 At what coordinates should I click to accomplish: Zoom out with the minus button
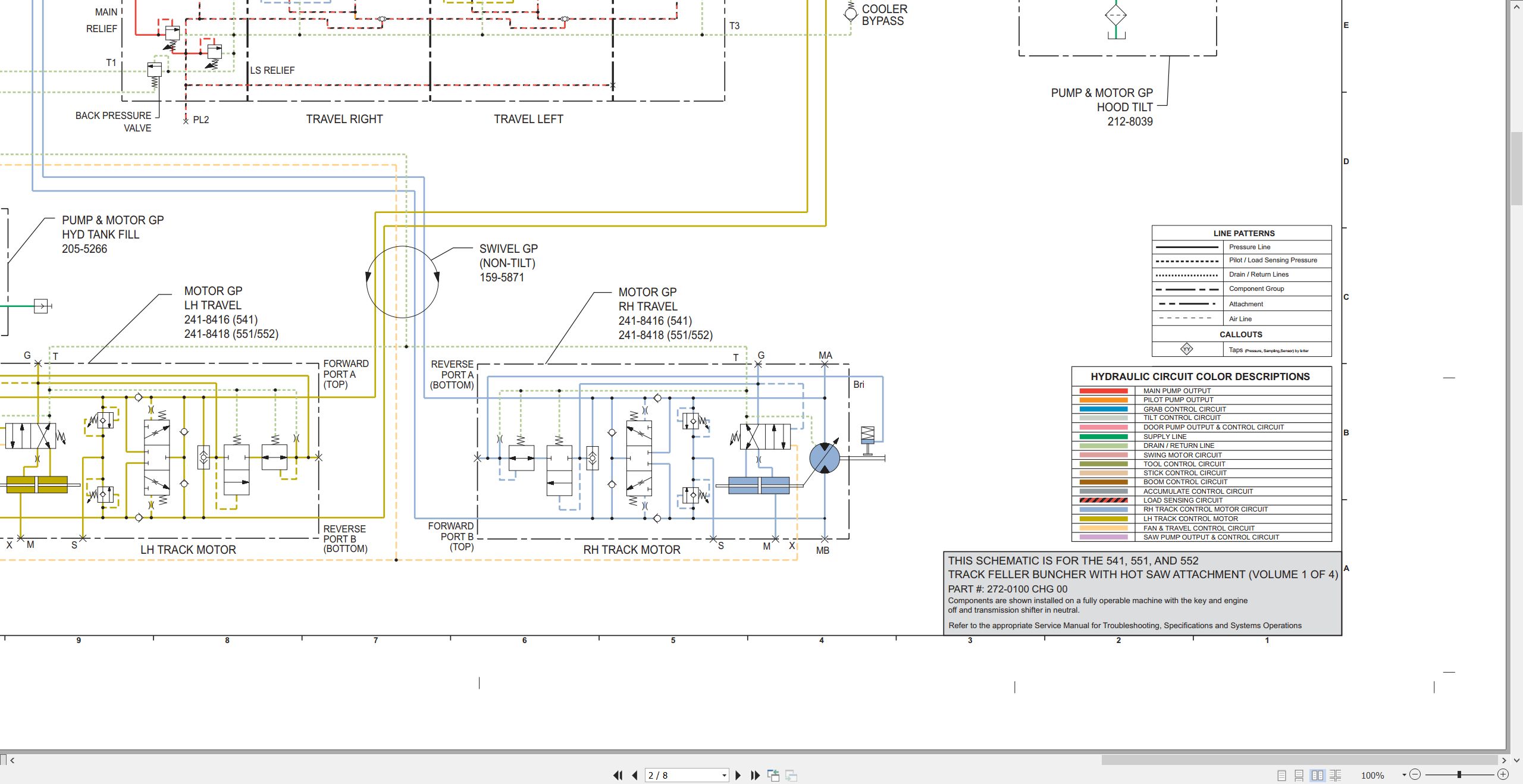1415,774
